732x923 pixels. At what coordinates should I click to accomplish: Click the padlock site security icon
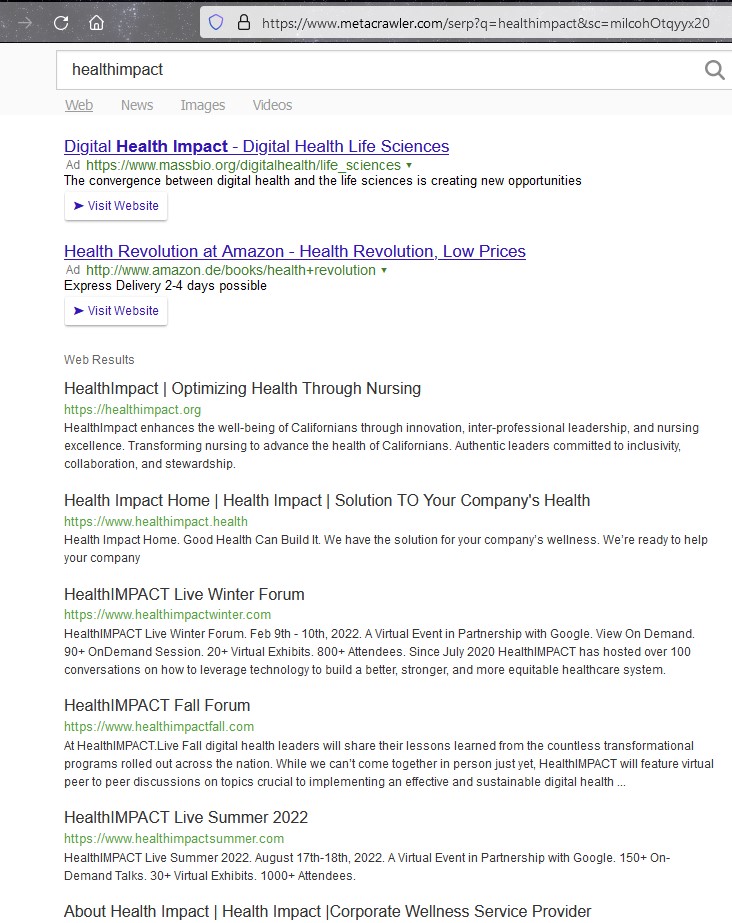pos(243,22)
